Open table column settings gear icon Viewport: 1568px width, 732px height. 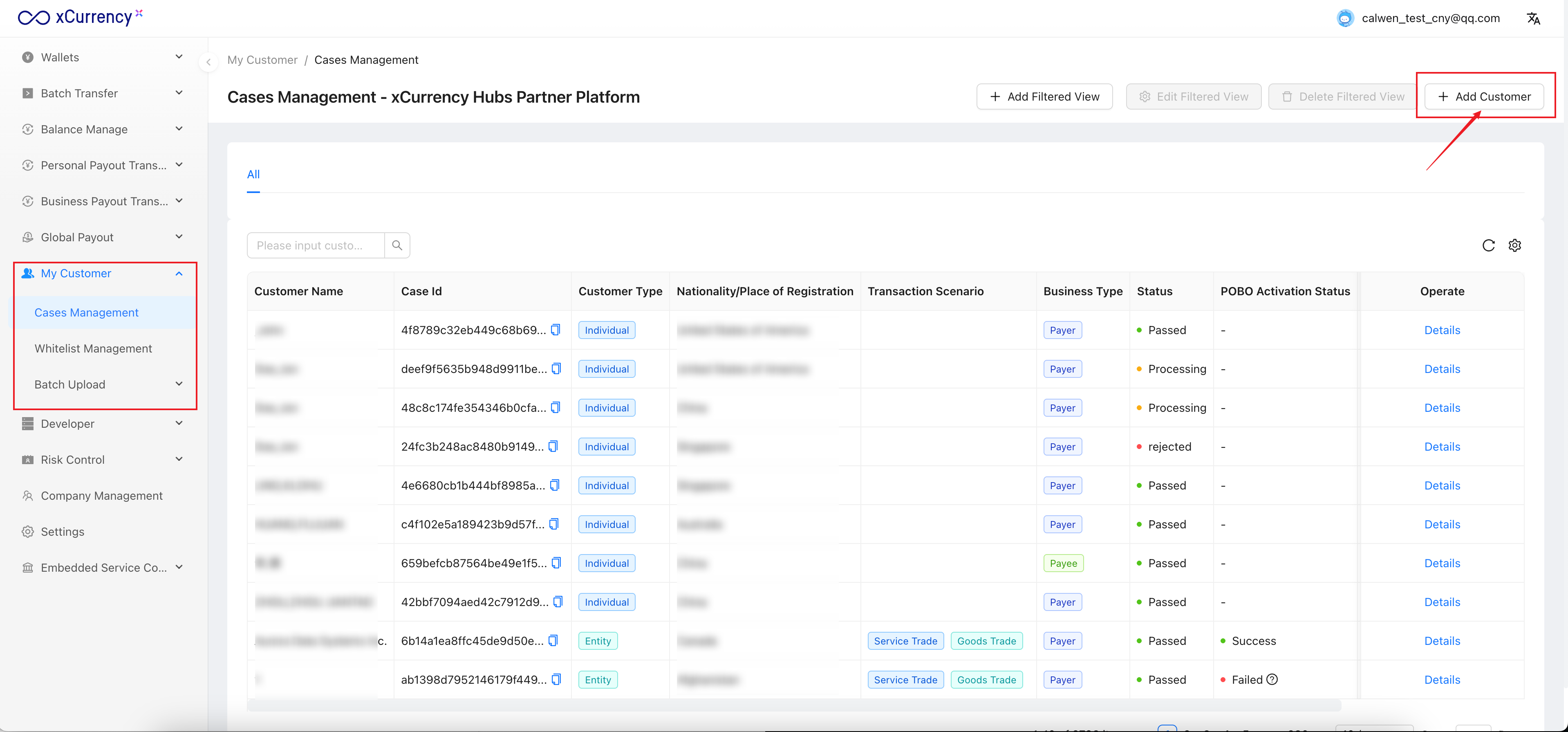(x=1514, y=245)
